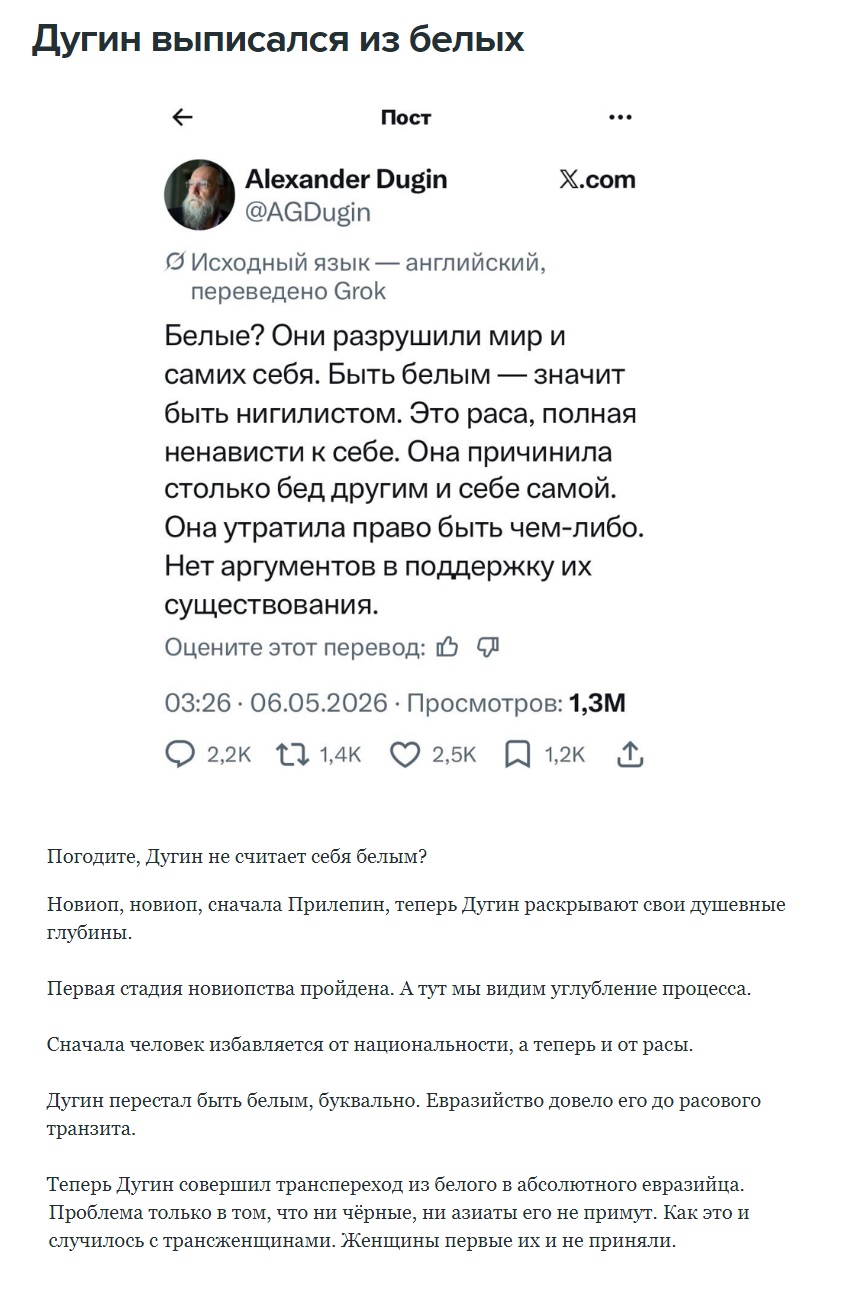Viewport: 848px width, 1308px height.
Task: Share the post via upload arrow icon
Action: coord(630,754)
